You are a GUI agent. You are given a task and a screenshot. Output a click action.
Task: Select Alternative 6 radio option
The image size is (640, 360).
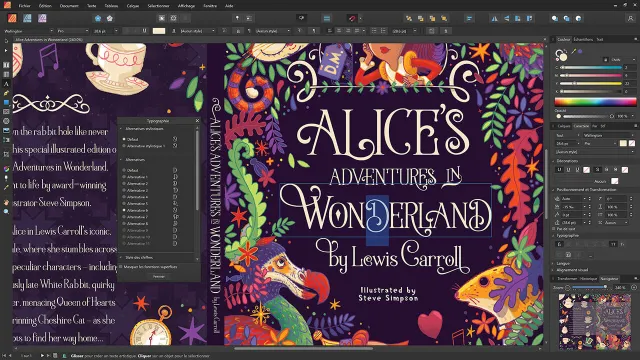coord(124,210)
